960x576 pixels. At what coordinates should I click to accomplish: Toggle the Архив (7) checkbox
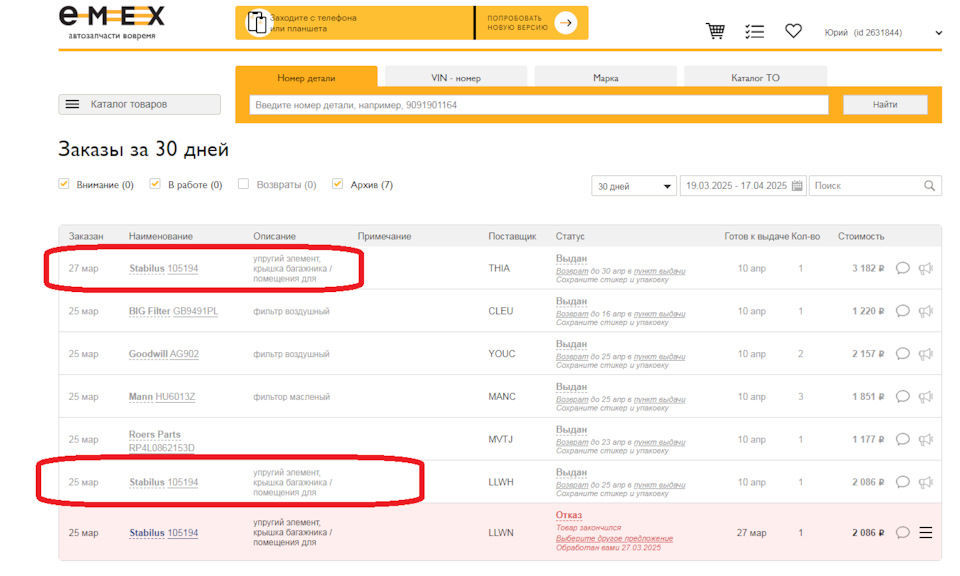[337, 184]
